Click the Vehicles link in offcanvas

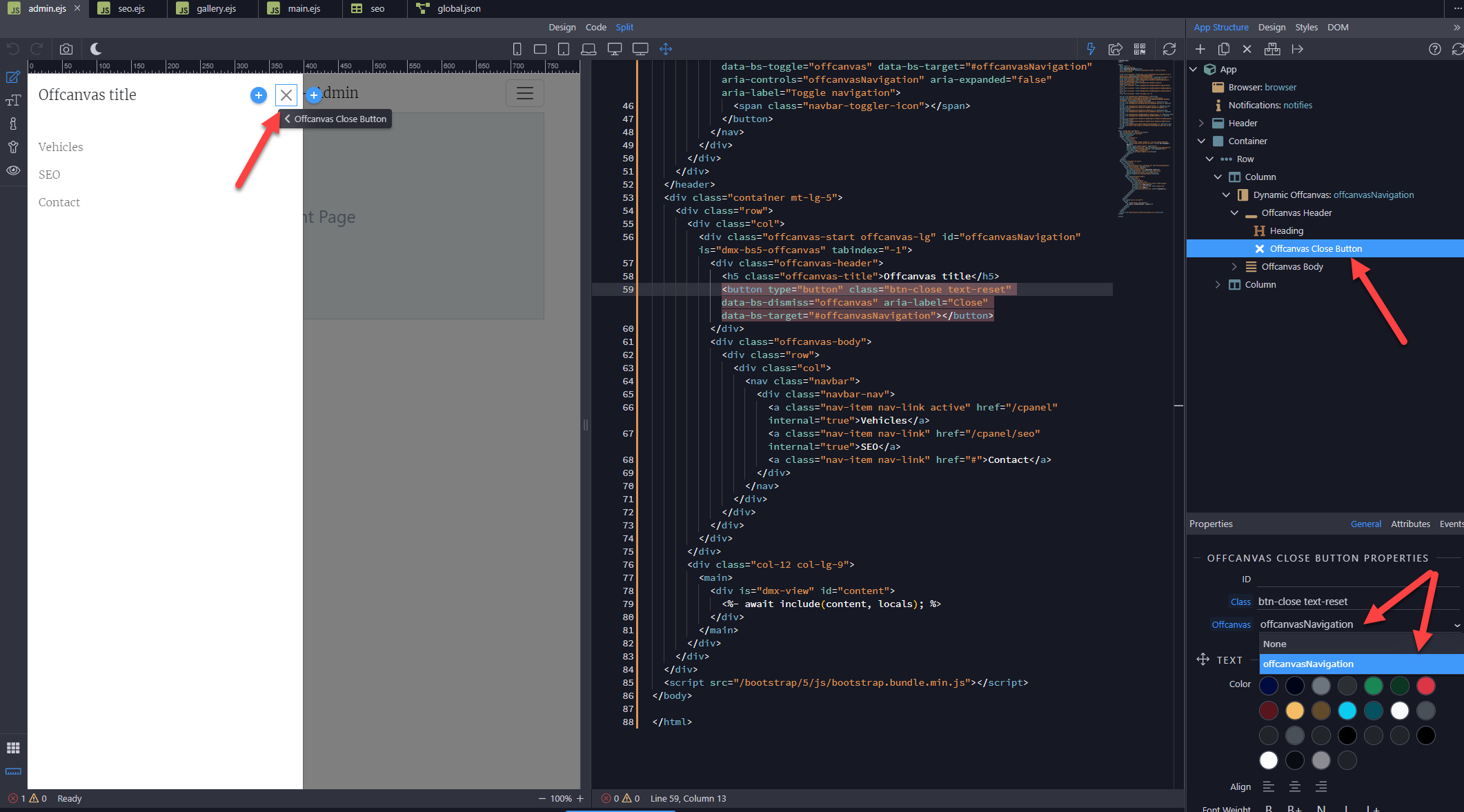click(x=61, y=147)
